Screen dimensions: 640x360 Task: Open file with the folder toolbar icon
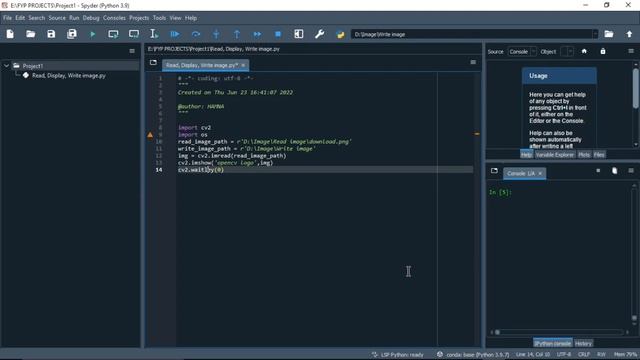pos(31,34)
